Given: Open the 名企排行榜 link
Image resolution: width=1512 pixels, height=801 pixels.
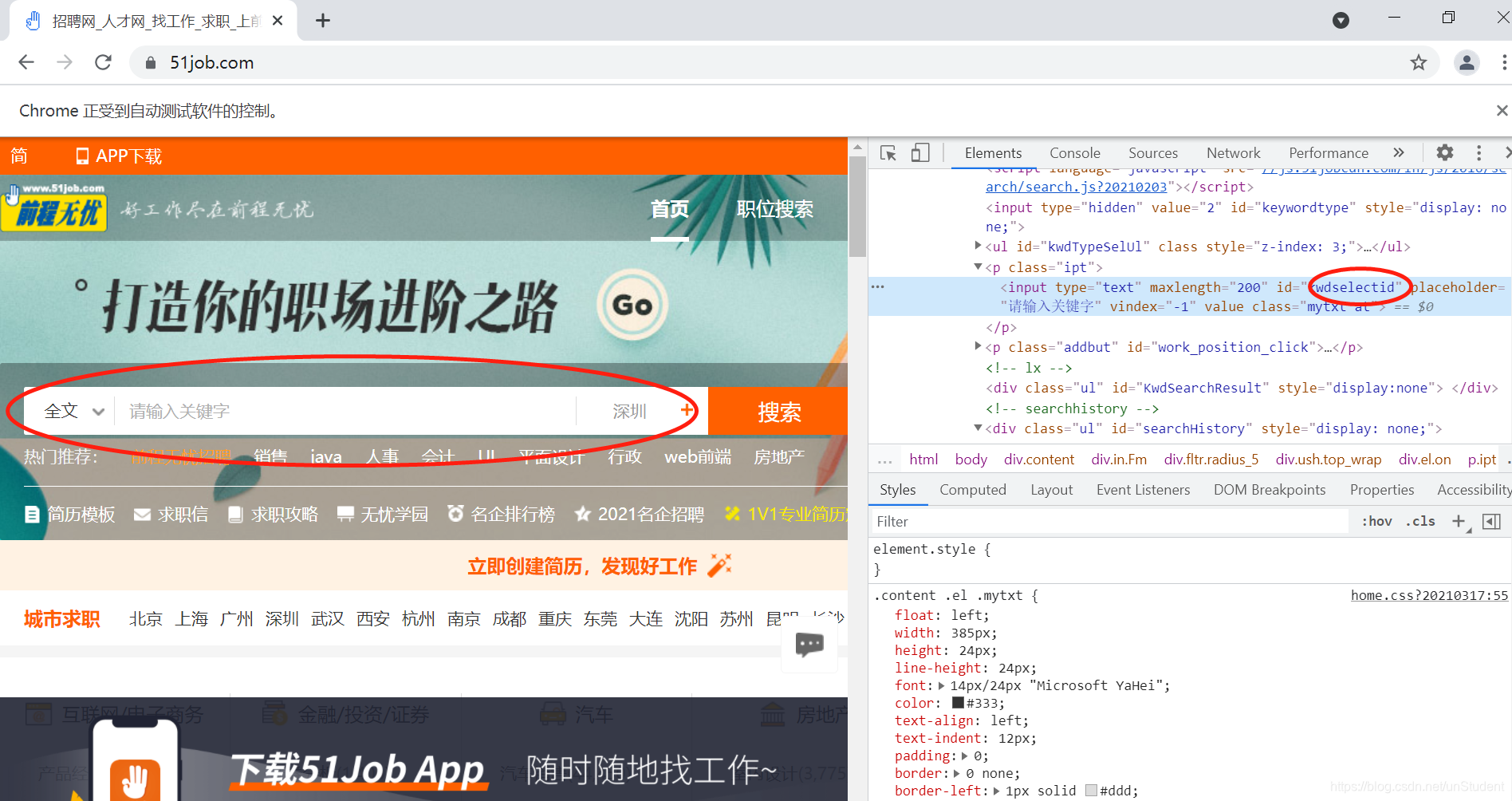Looking at the screenshot, I should pyautogui.click(x=501, y=515).
